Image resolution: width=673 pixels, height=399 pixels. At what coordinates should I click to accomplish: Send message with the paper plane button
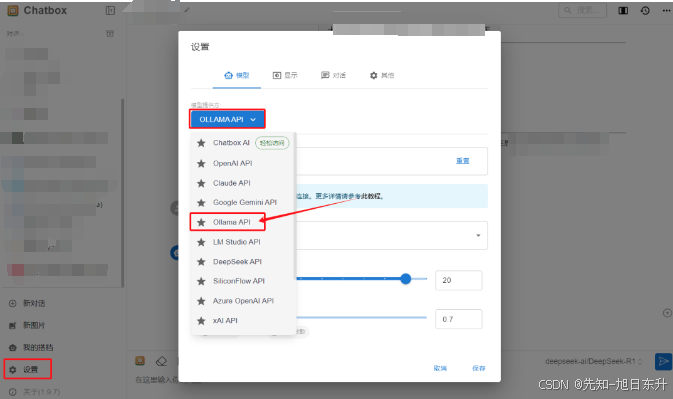664,361
